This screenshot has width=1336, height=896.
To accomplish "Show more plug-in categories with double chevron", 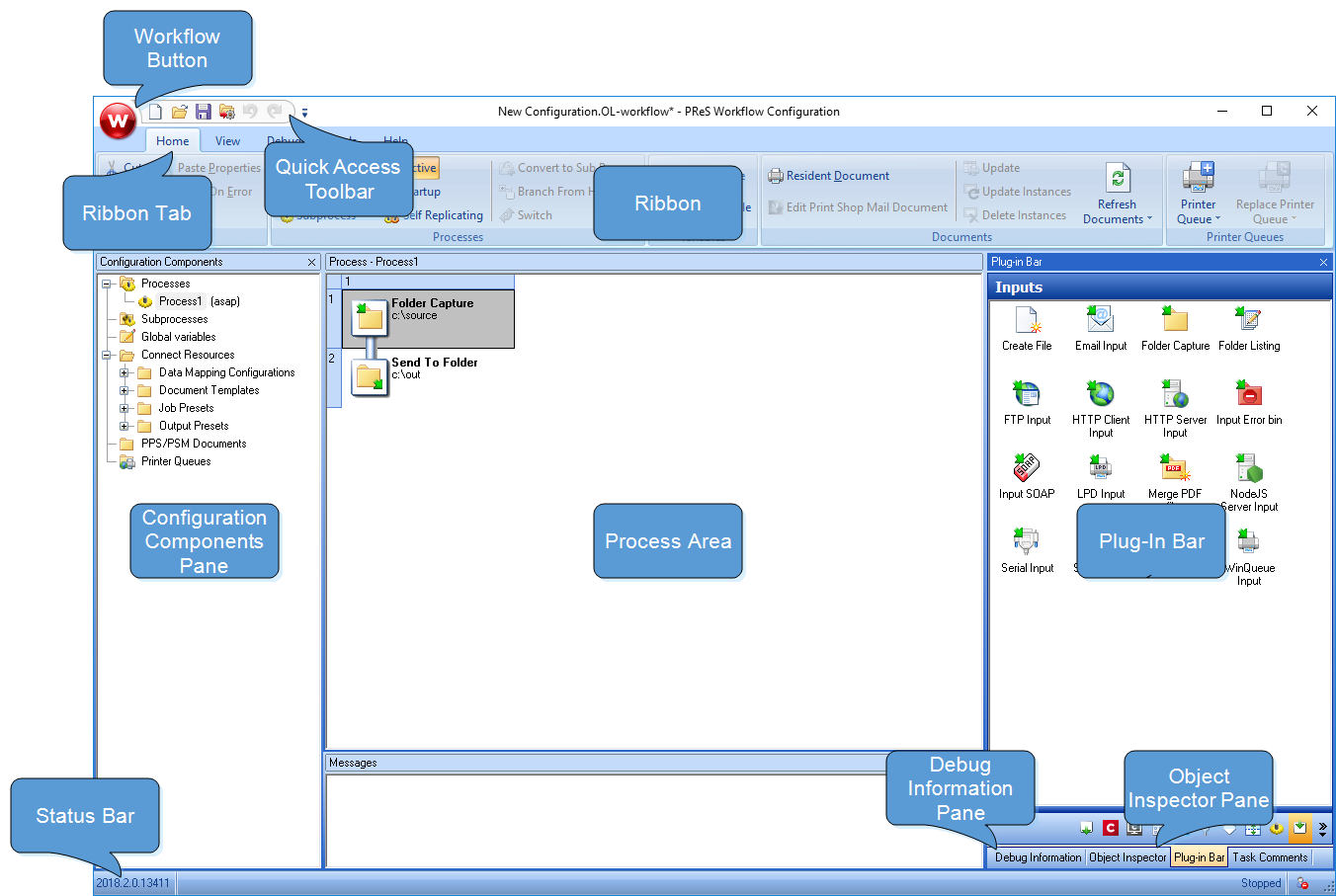I will coord(1322,829).
